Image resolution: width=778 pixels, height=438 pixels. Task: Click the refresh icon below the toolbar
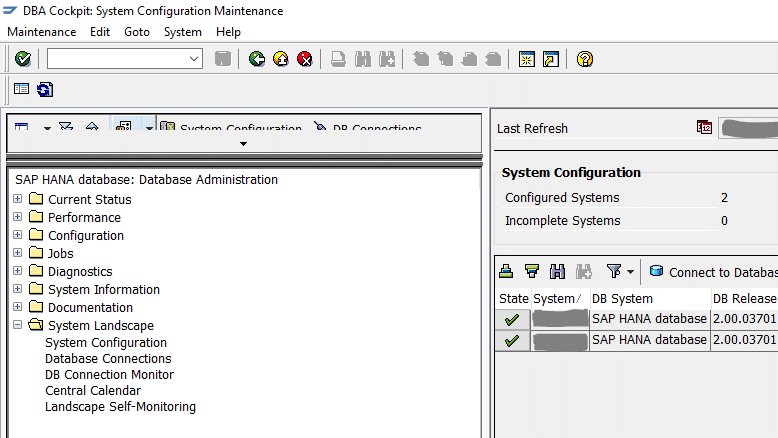[45, 90]
